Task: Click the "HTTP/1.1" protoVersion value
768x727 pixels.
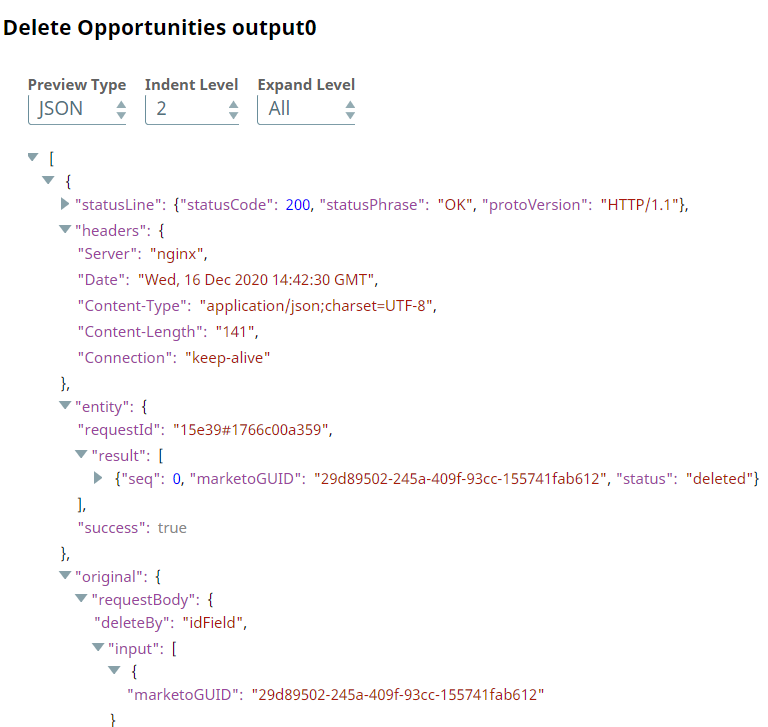Action: [639, 205]
